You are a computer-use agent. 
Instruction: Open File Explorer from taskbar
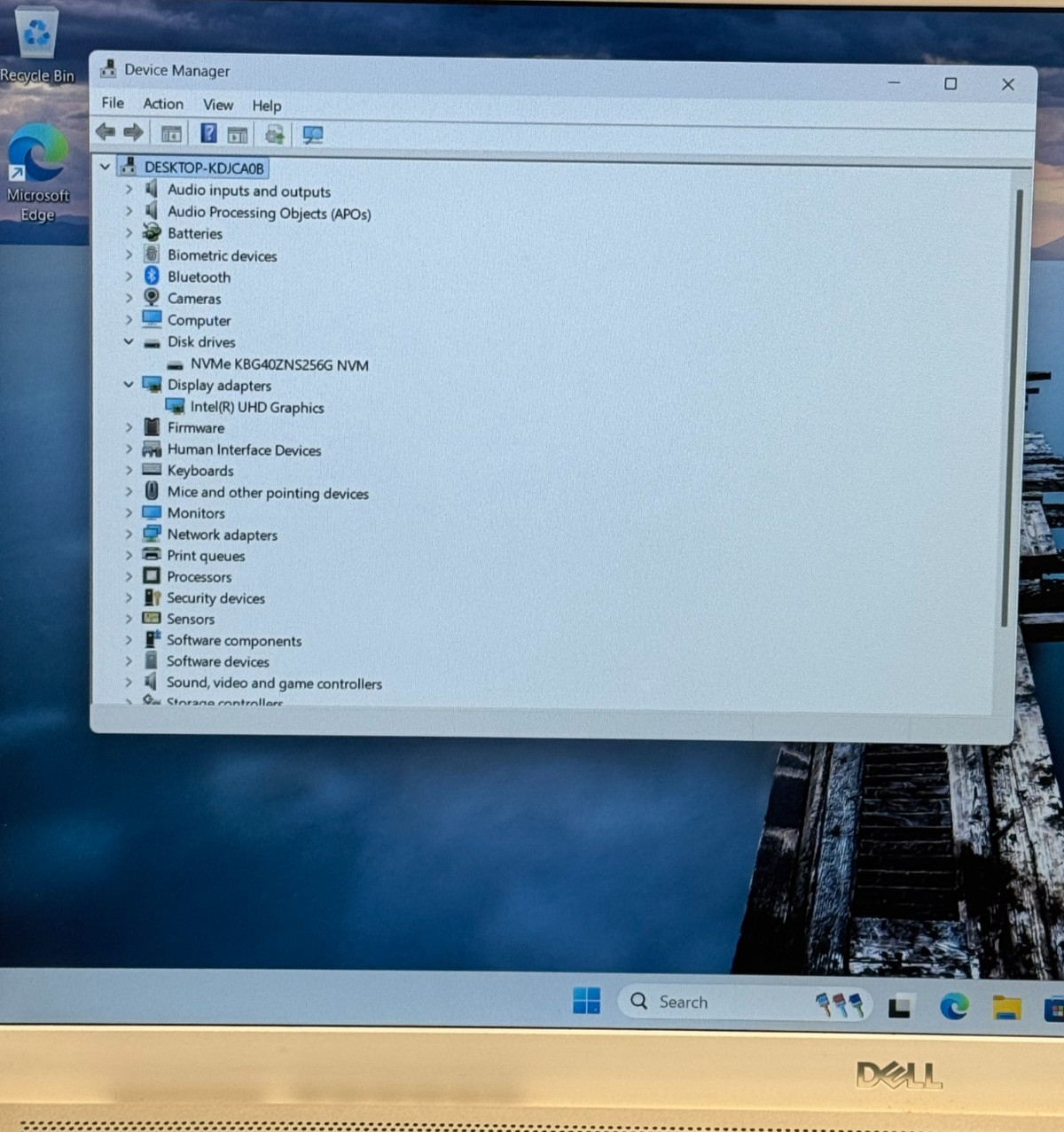1006,1007
